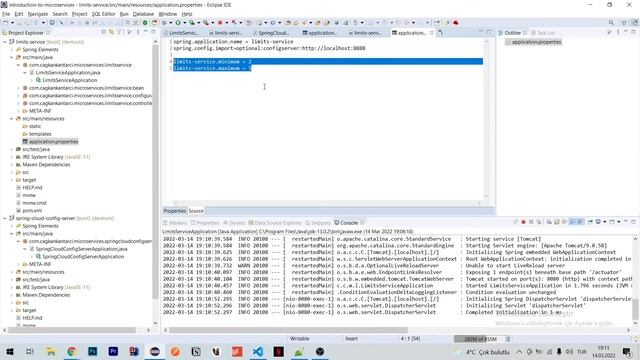Viewport: 640px width, 360px height.
Task: Click Project Explorer vertical scrollbar
Action: pos(156,171)
